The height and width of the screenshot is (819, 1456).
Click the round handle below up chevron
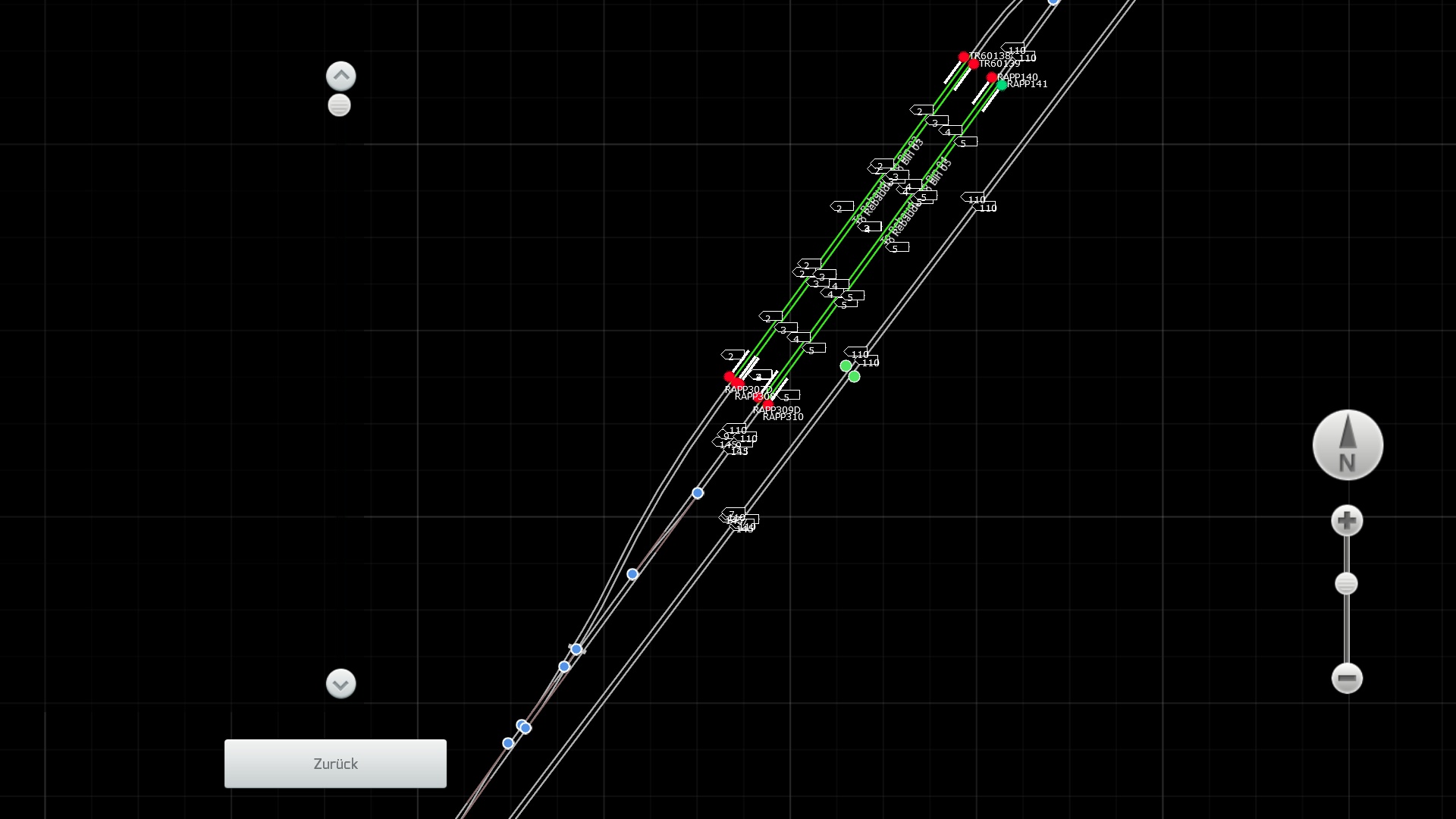point(339,105)
